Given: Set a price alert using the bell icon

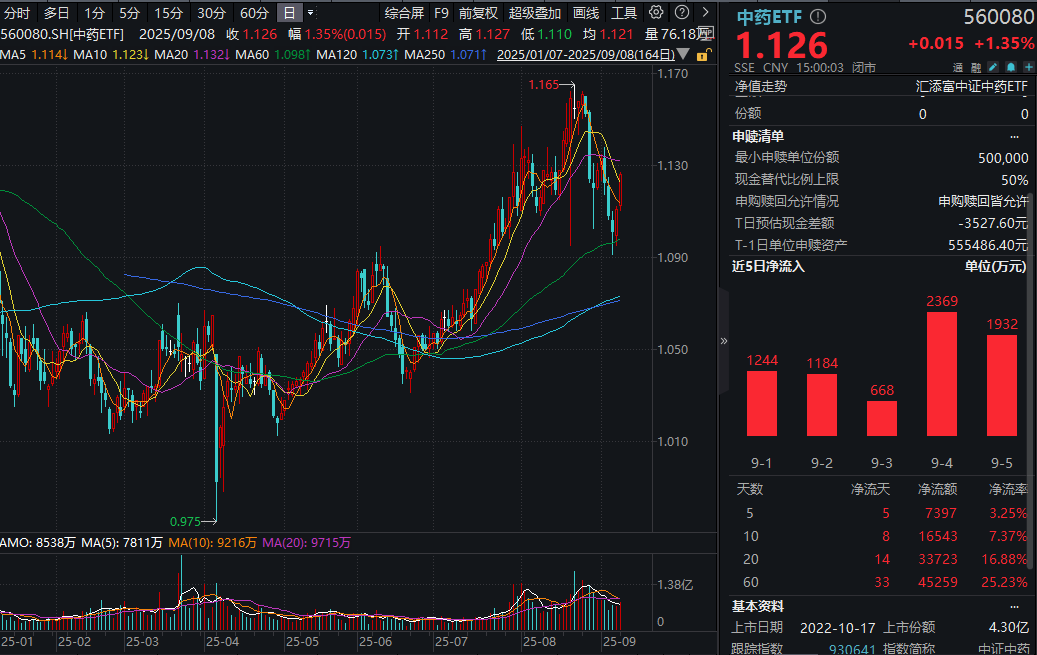Looking at the screenshot, I should tap(1010, 66).
